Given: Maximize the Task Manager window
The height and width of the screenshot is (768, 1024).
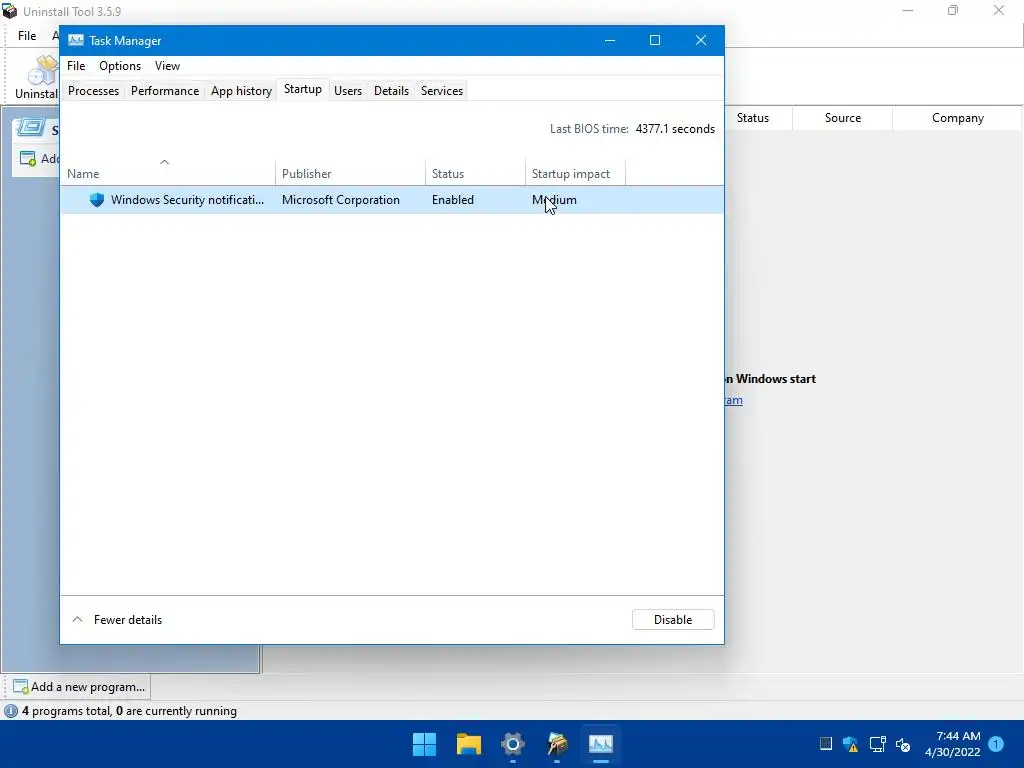Looking at the screenshot, I should pos(655,40).
